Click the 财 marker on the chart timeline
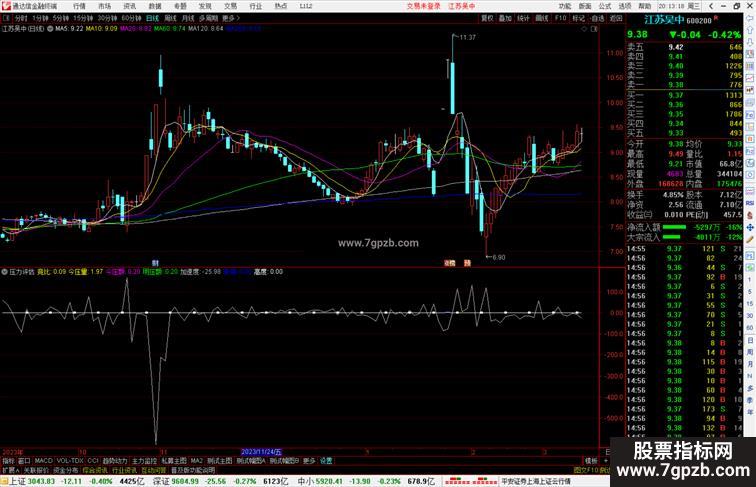This screenshot has width=756, height=487. (x=155, y=263)
